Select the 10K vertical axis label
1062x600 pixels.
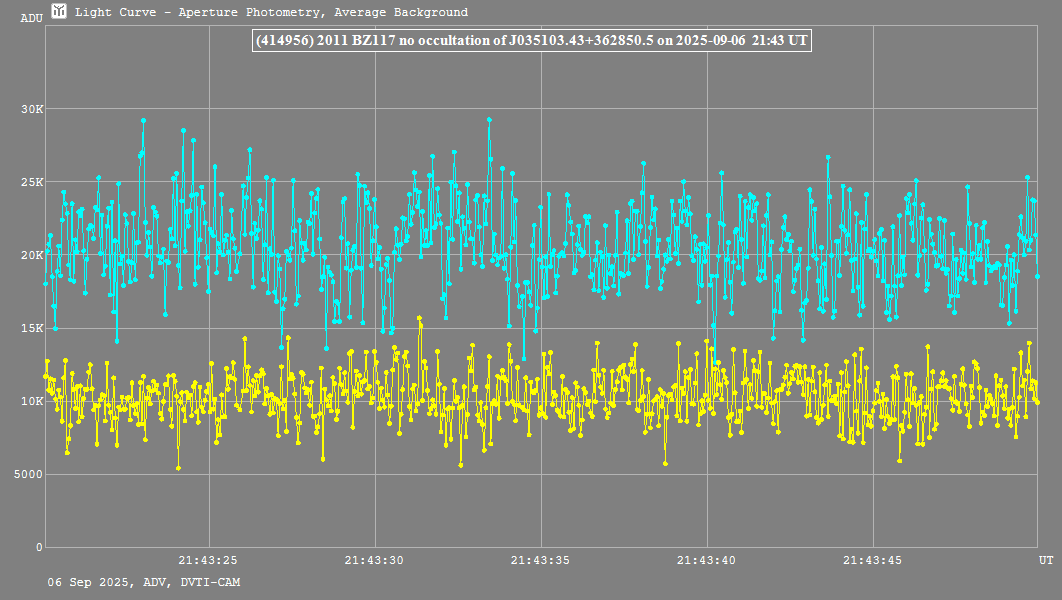[x=31, y=401]
